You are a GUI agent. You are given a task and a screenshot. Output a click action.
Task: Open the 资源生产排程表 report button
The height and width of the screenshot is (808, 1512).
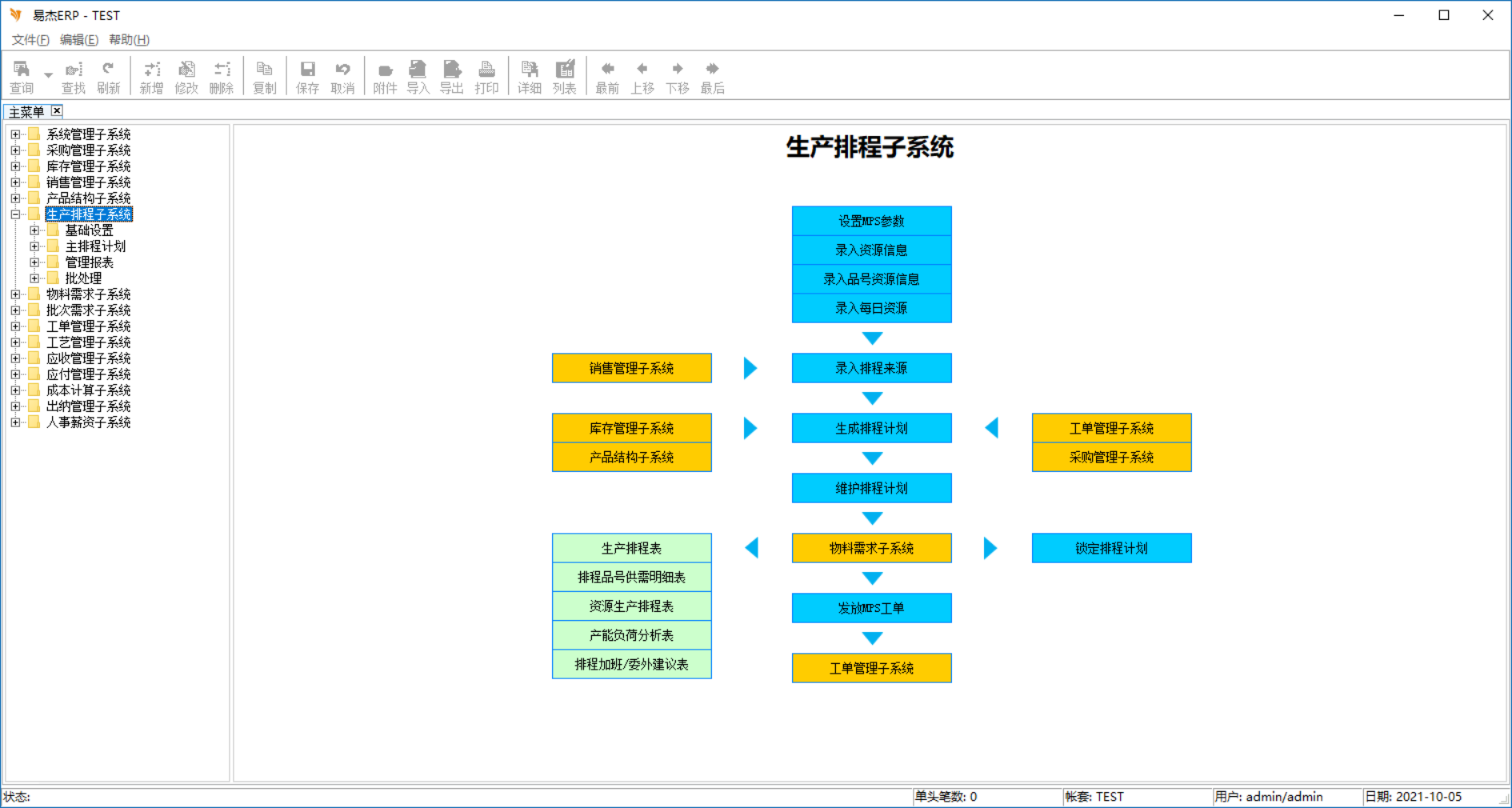[x=632, y=606]
